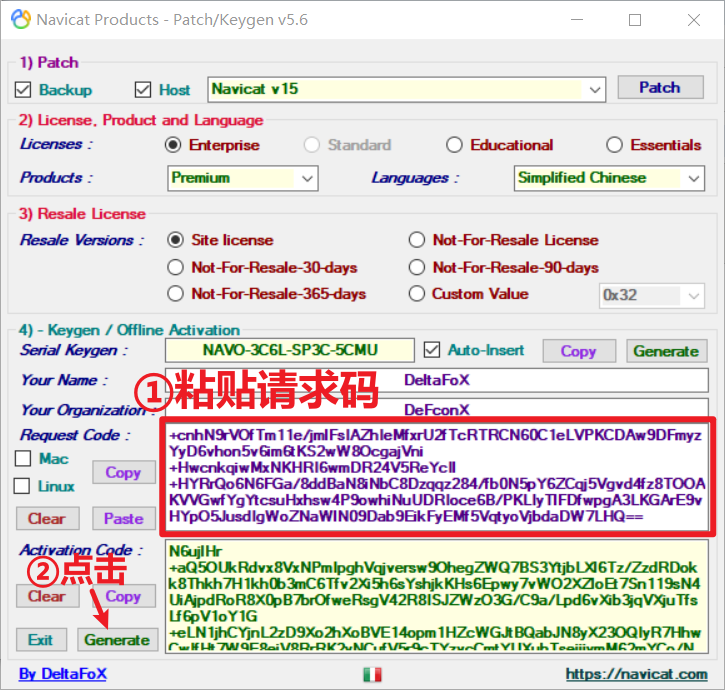Toggle the Host checkbox
725x690 pixels.
point(143,90)
